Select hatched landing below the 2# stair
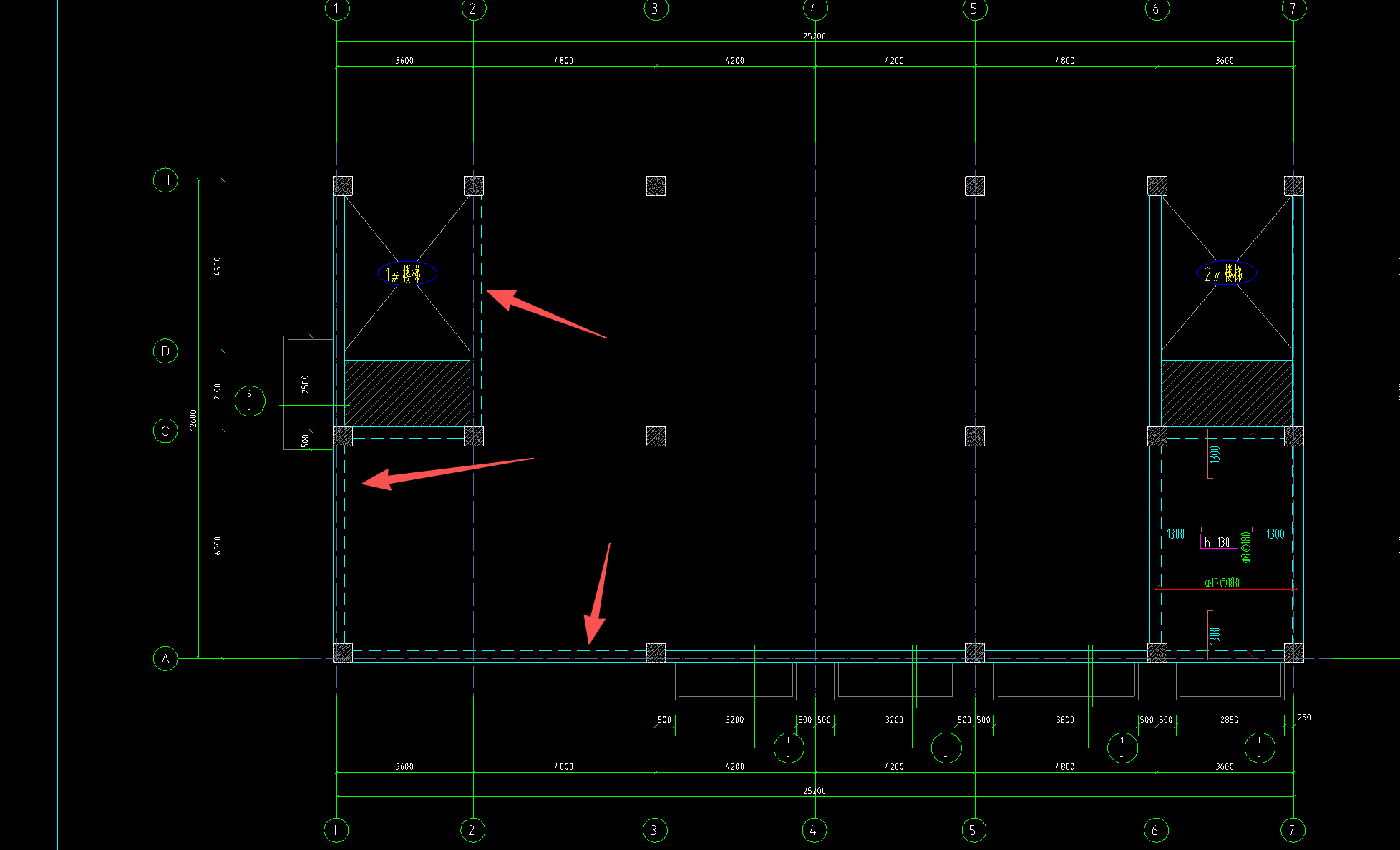Image resolution: width=1400 pixels, height=850 pixels. (x=1226, y=393)
